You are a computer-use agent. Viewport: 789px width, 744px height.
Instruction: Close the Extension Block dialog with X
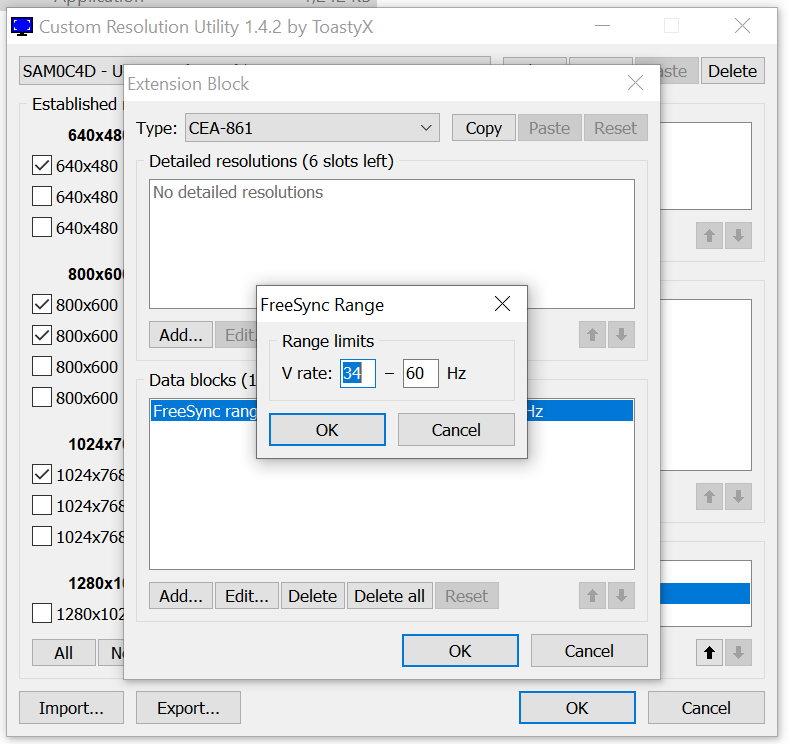tap(635, 84)
